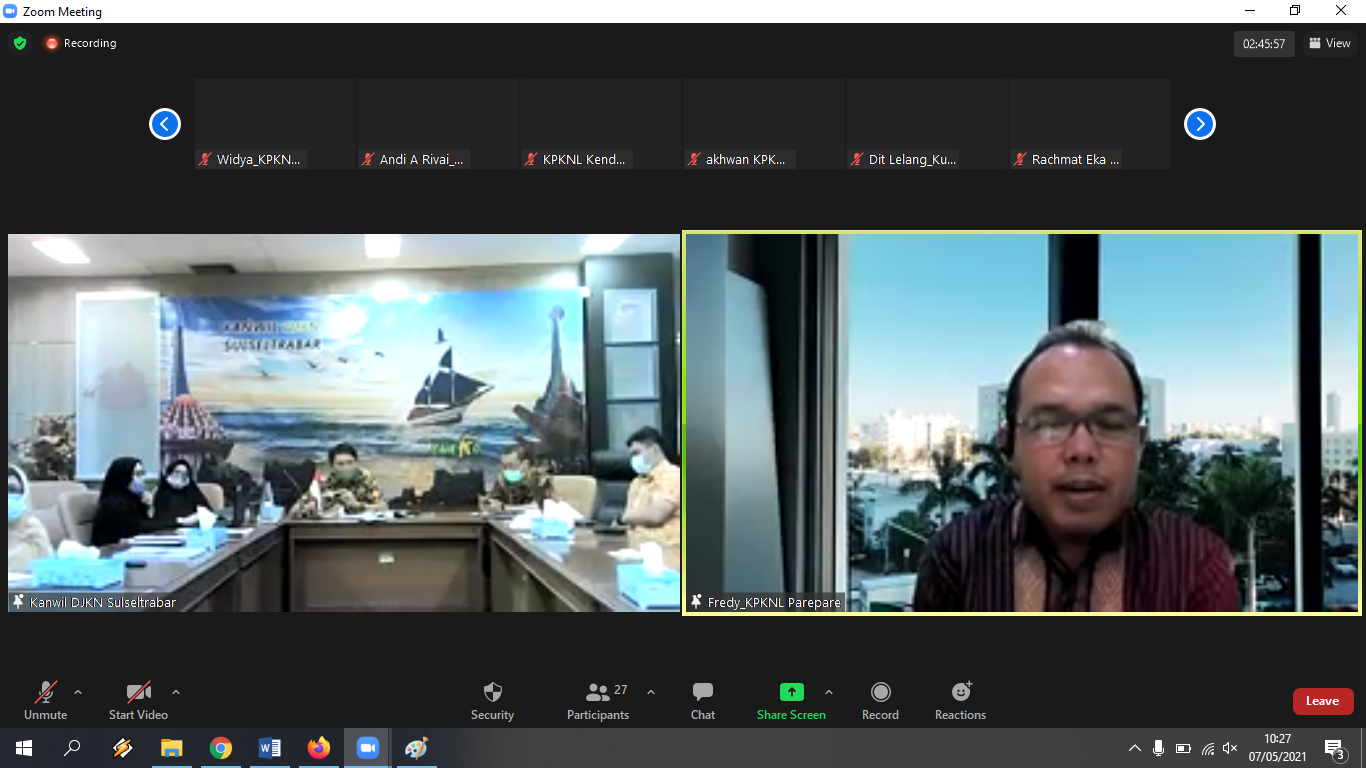The image size is (1366, 768).
Task: Expand Participants options caret
Action: [651, 692]
